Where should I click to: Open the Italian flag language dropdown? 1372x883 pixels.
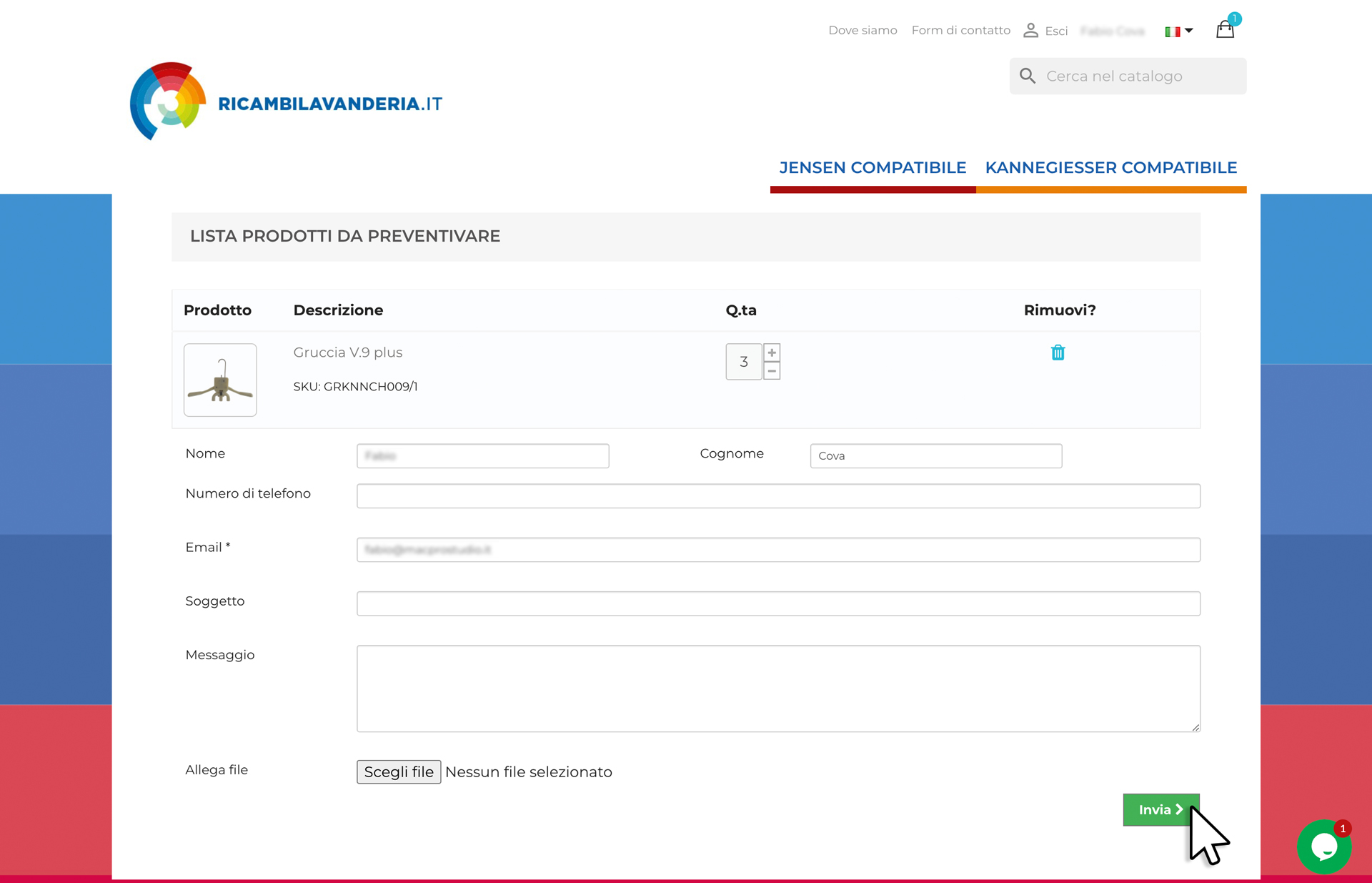[1178, 31]
